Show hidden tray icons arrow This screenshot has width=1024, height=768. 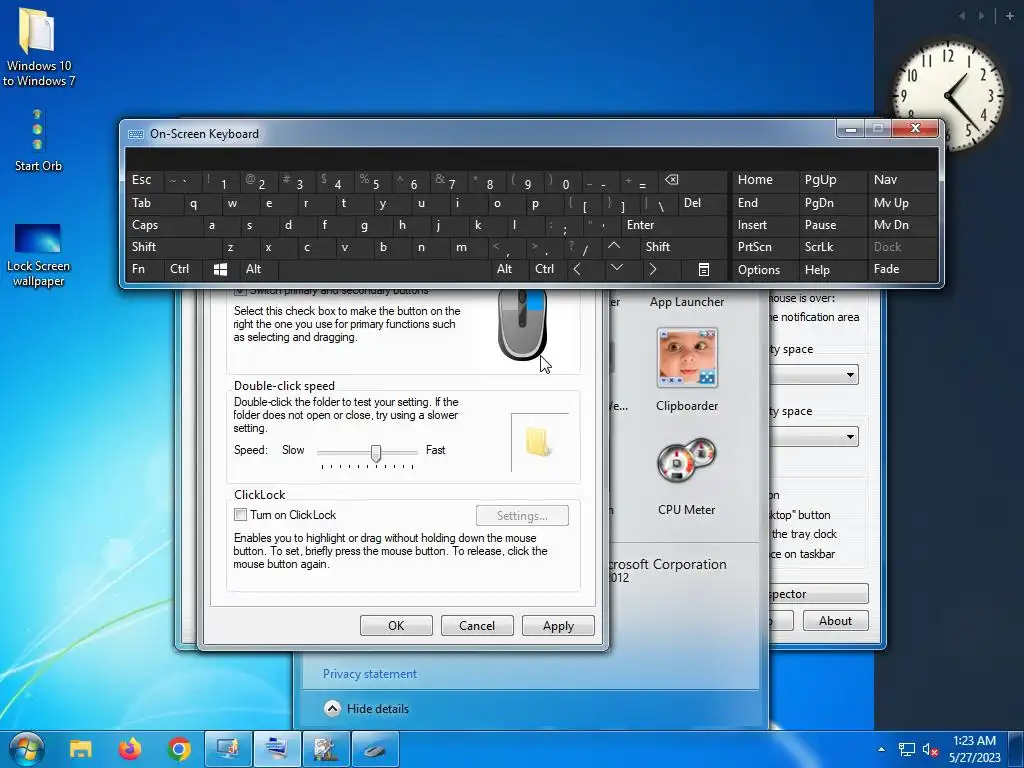882,749
